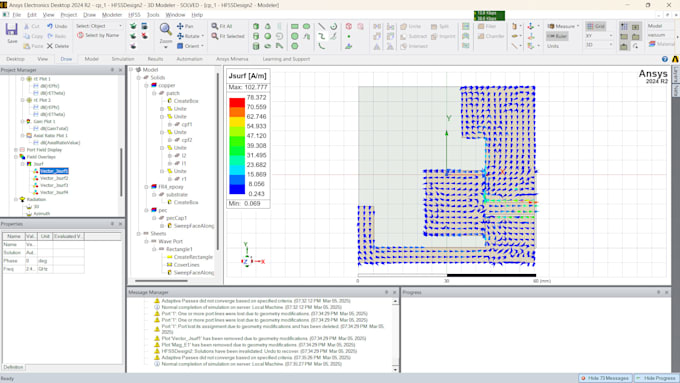The width and height of the screenshot is (680, 383).
Task: Select the Draw Line tool icon
Action: coord(321,26)
